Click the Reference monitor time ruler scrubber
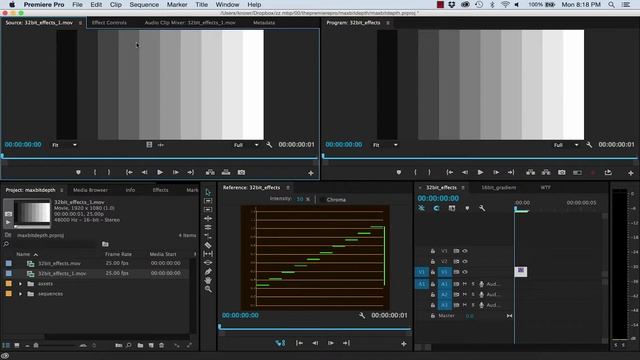Screen dimensions: 640x360 pos(220,327)
